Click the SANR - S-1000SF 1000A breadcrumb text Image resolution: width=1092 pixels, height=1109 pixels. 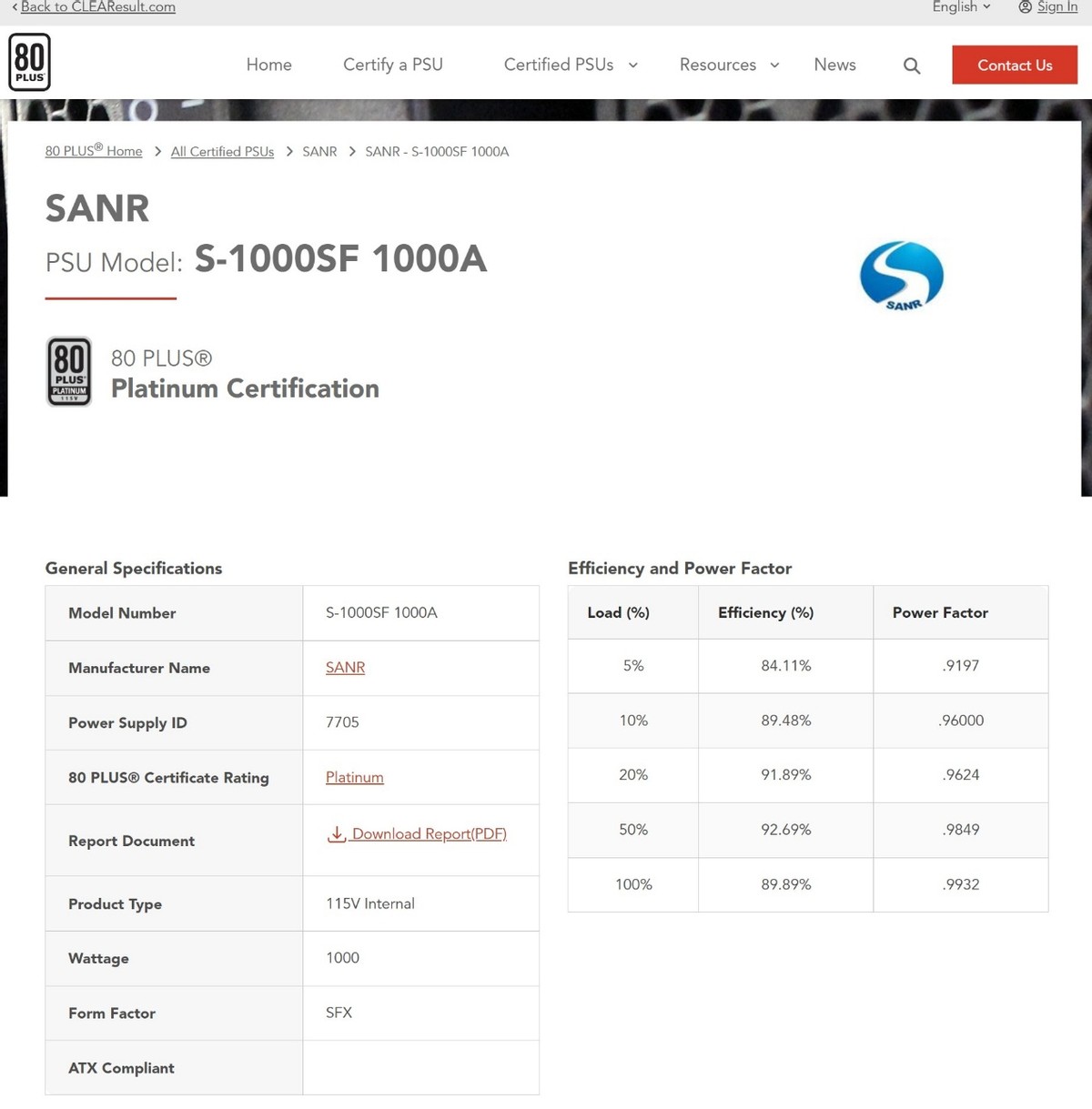point(437,151)
